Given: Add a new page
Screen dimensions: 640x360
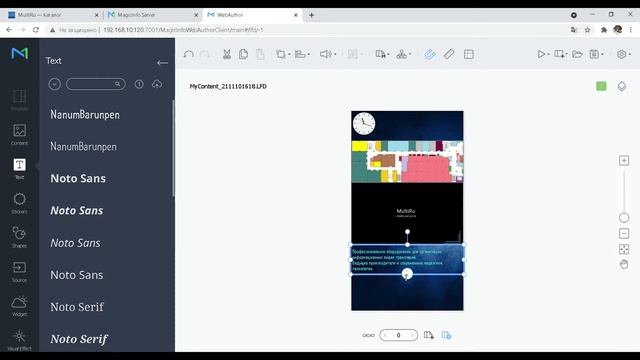Looking at the screenshot, I should click(429, 335).
